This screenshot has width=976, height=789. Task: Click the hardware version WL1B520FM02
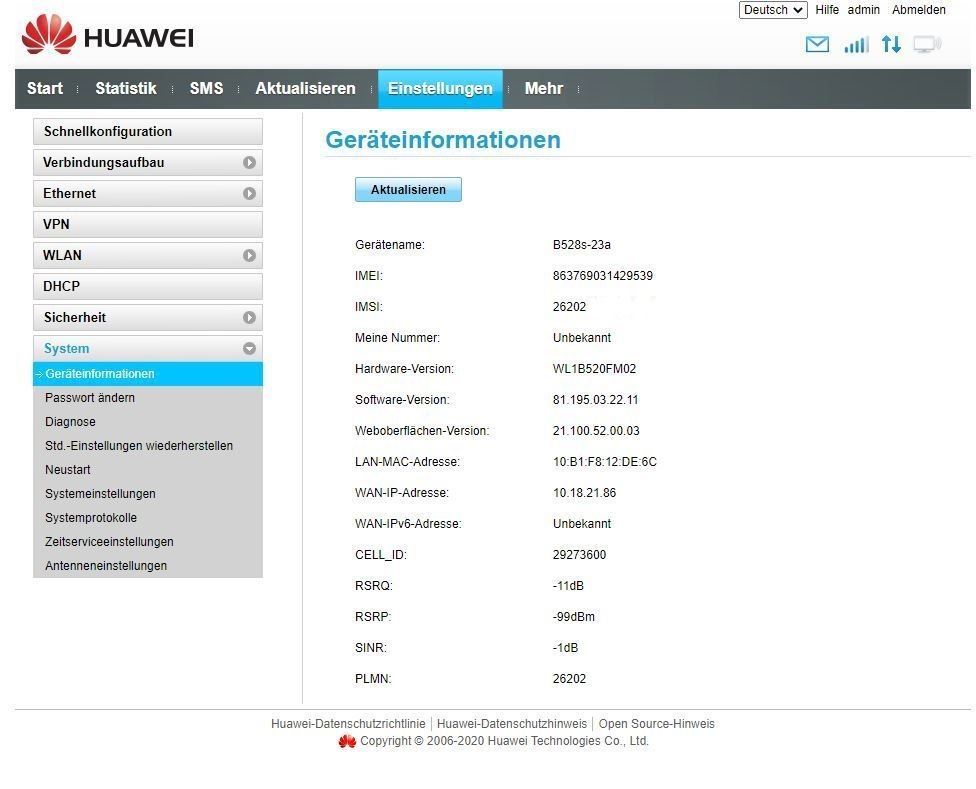[x=594, y=368]
